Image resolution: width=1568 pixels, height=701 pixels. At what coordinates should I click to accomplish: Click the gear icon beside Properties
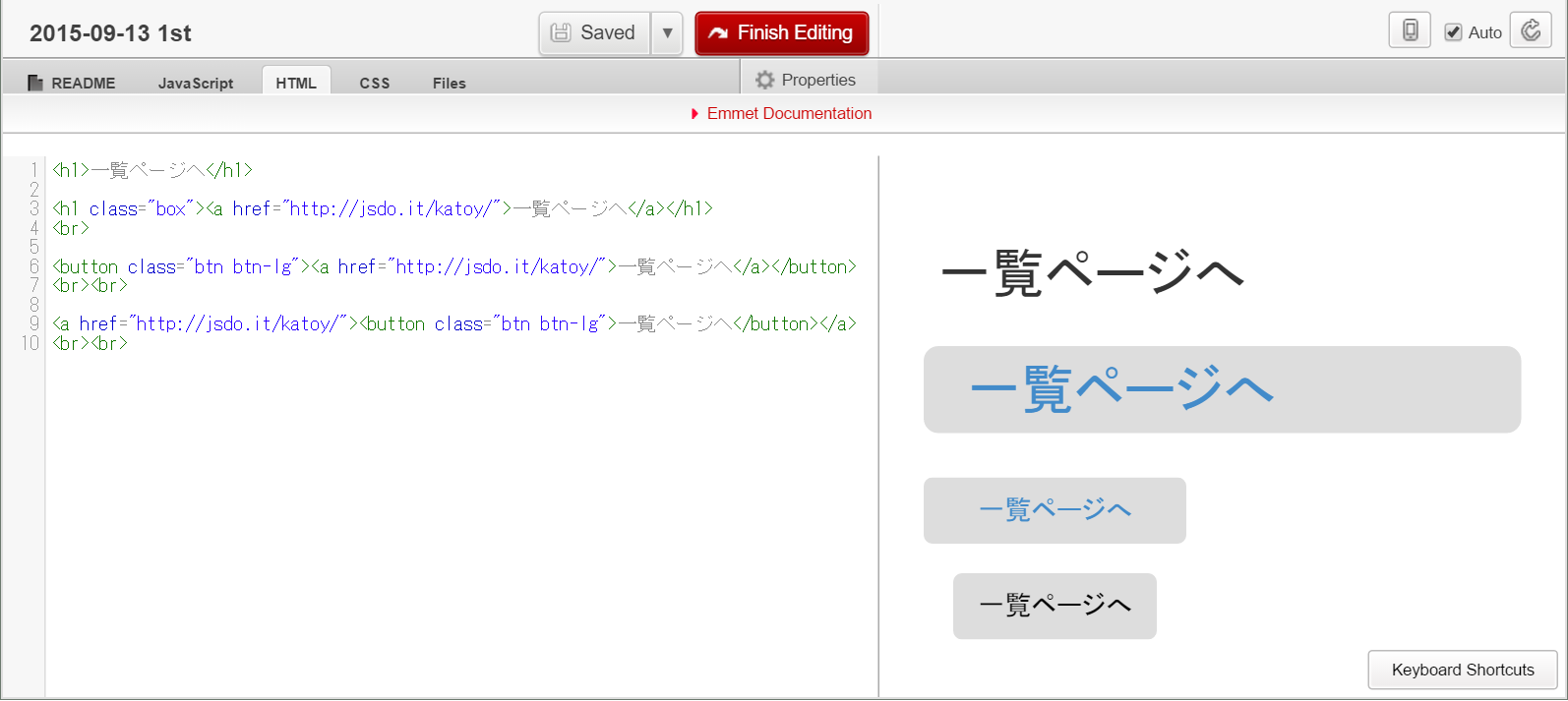pos(764,80)
